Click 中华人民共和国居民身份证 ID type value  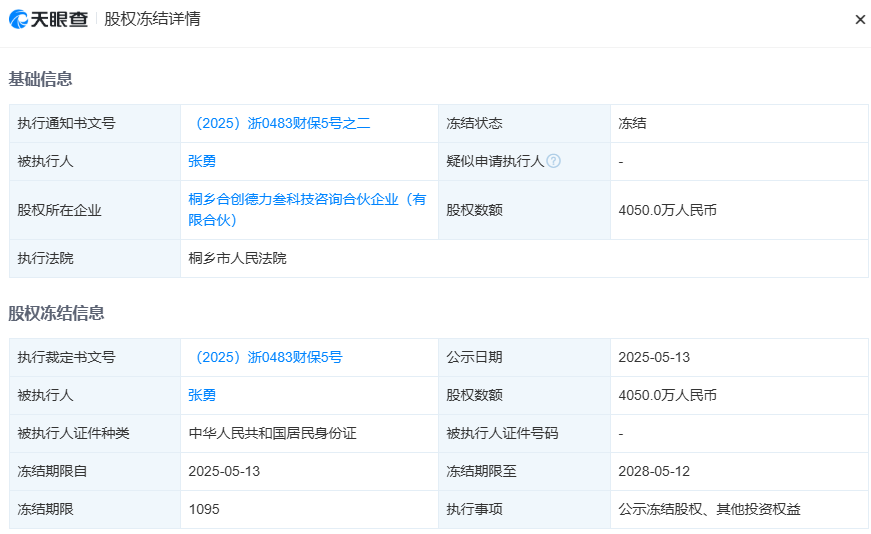272,433
